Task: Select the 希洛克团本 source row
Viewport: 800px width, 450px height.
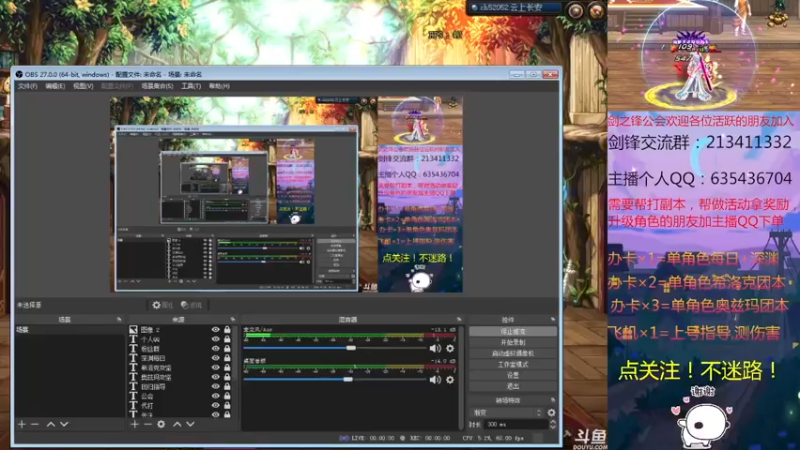Action: click(x=180, y=368)
